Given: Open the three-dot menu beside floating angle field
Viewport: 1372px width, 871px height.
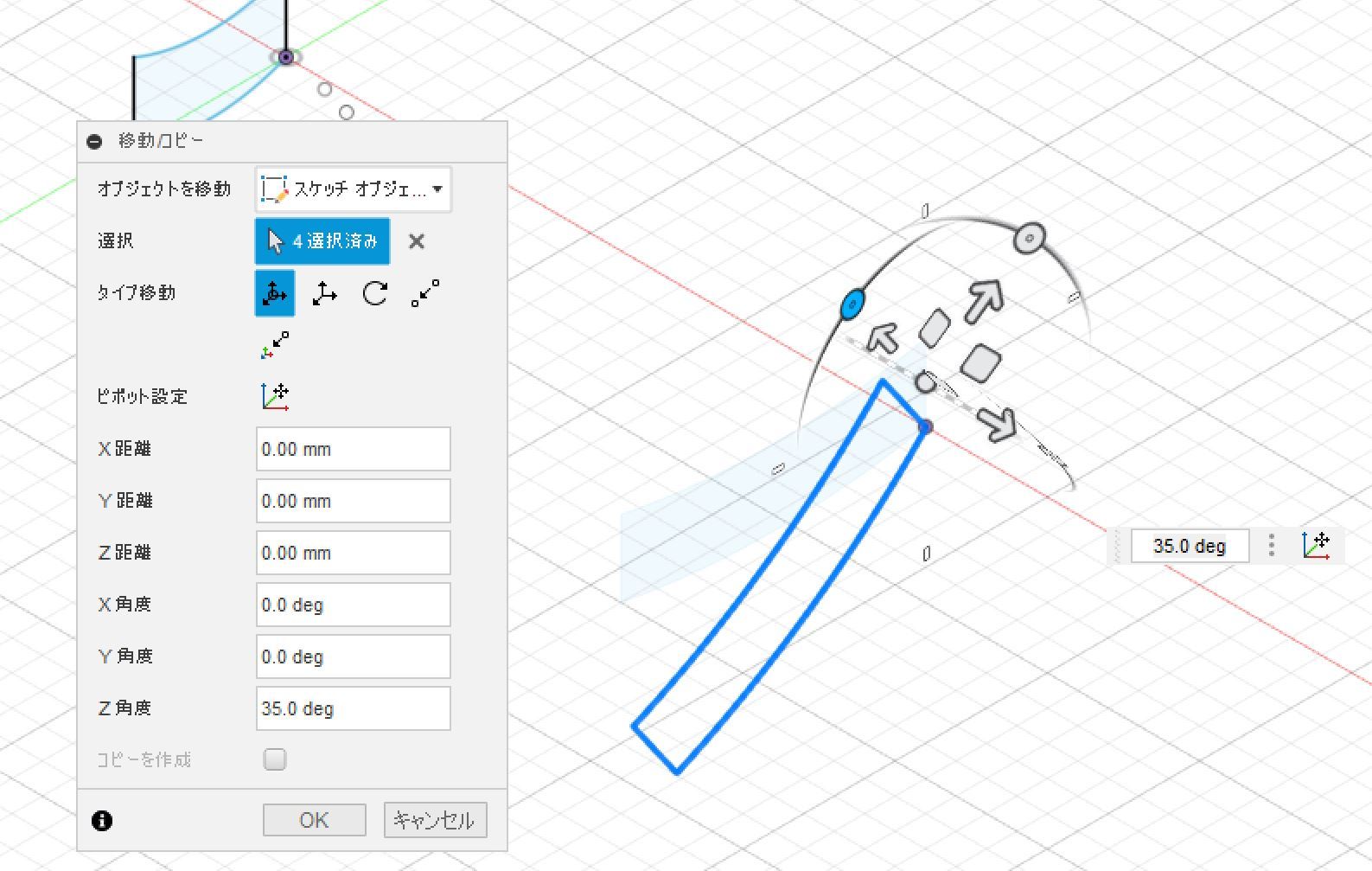Looking at the screenshot, I should pos(1271,545).
